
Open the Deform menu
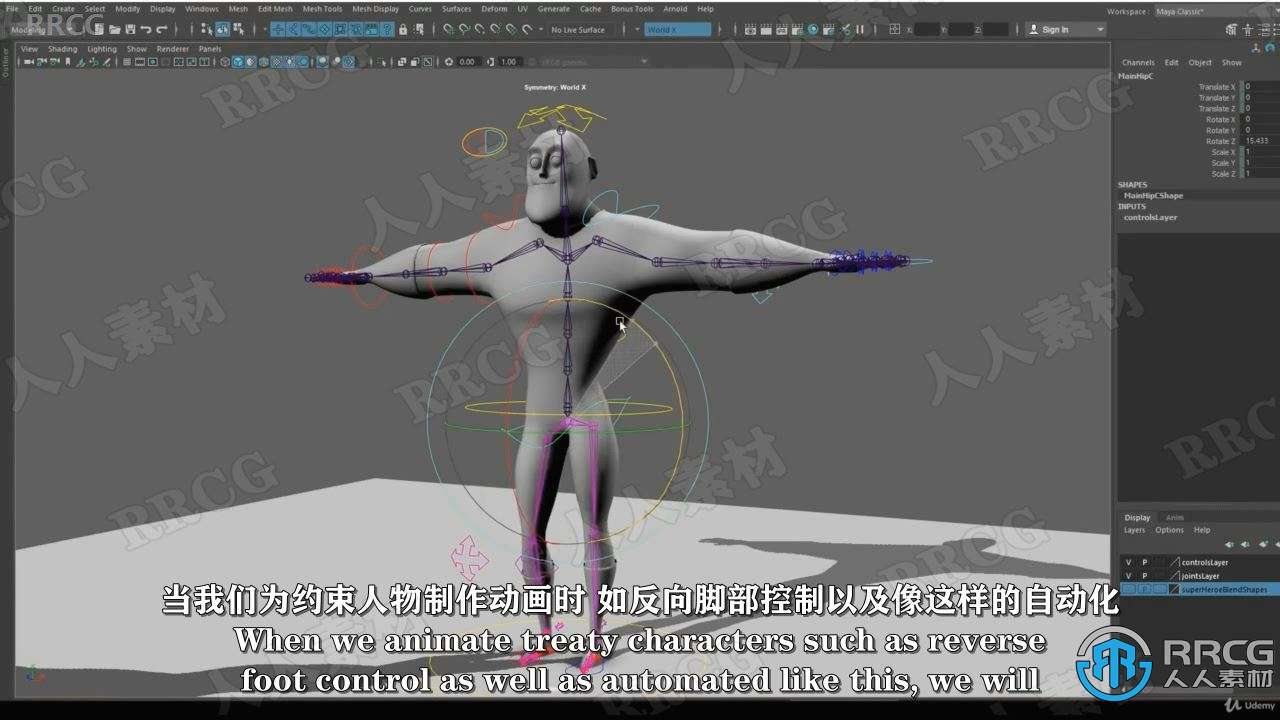pos(494,8)
